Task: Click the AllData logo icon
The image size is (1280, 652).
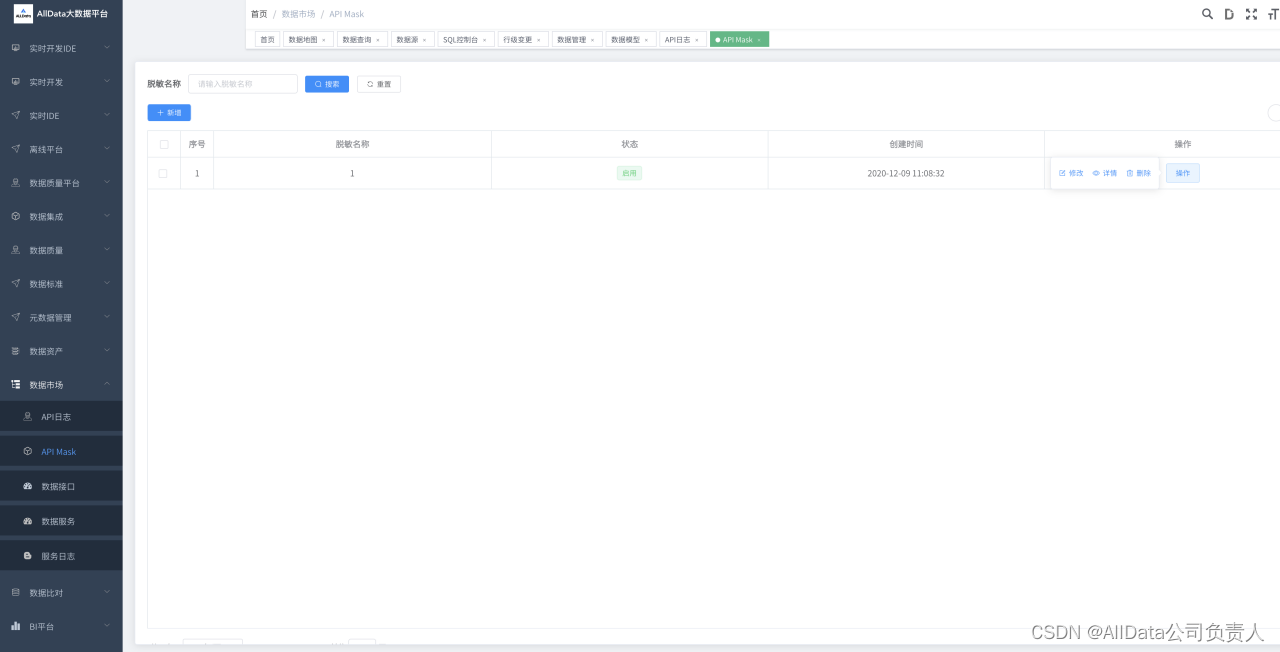Action: (23, 13)
